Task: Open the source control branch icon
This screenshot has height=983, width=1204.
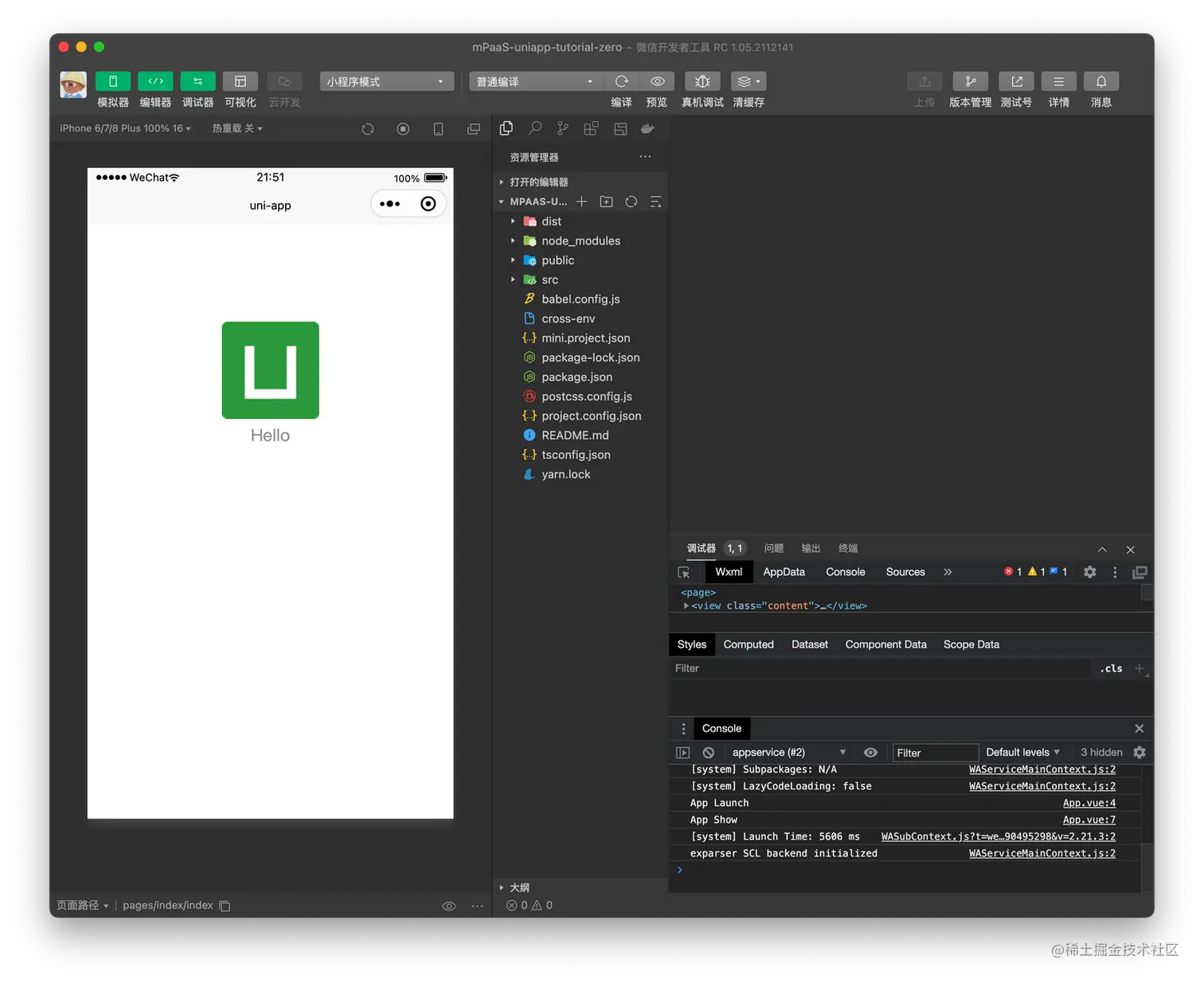Action: (563, 128)
